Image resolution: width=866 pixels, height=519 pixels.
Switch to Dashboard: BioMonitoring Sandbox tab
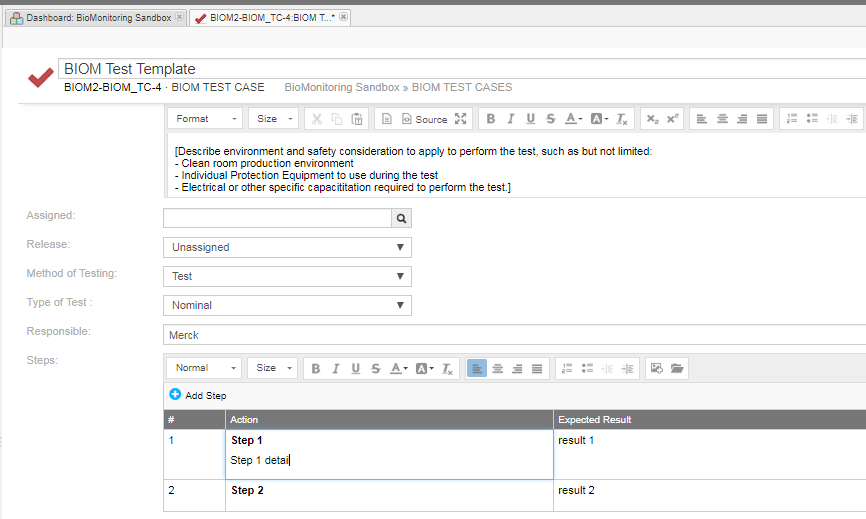[x=98, y=18]
